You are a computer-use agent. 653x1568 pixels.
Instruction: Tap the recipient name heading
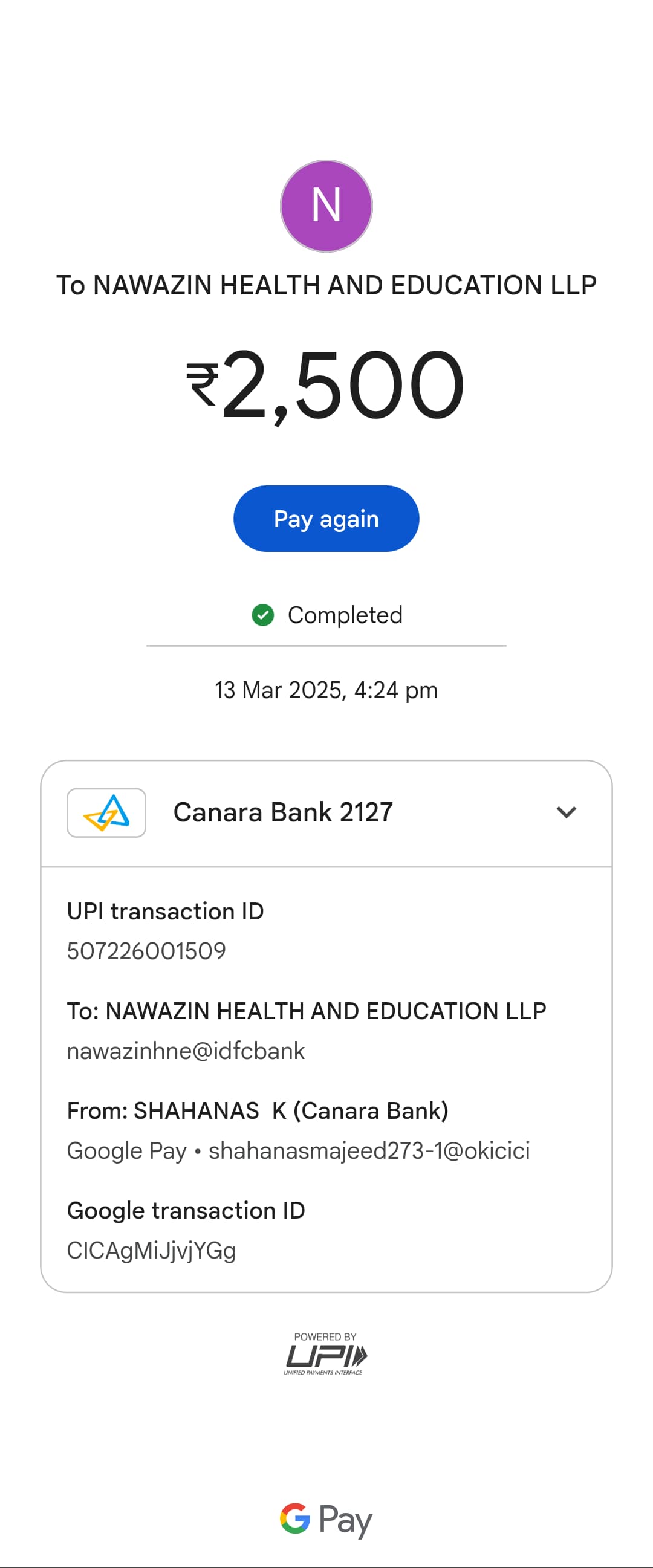click(x=326, y=285)
